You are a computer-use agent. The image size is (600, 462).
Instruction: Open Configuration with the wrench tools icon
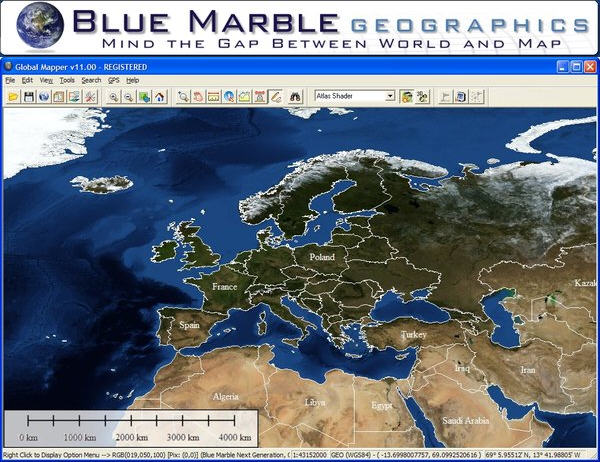point(90,96)
